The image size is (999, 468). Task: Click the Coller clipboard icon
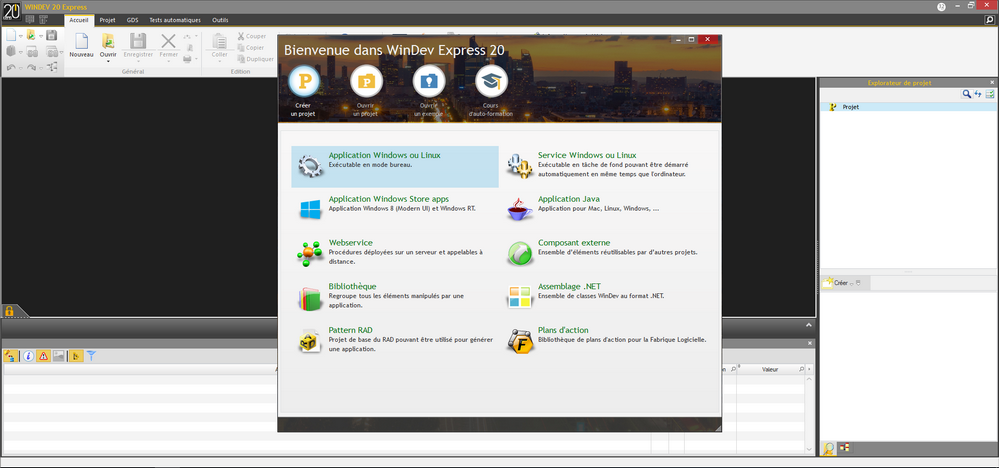[x=219, y=41]
